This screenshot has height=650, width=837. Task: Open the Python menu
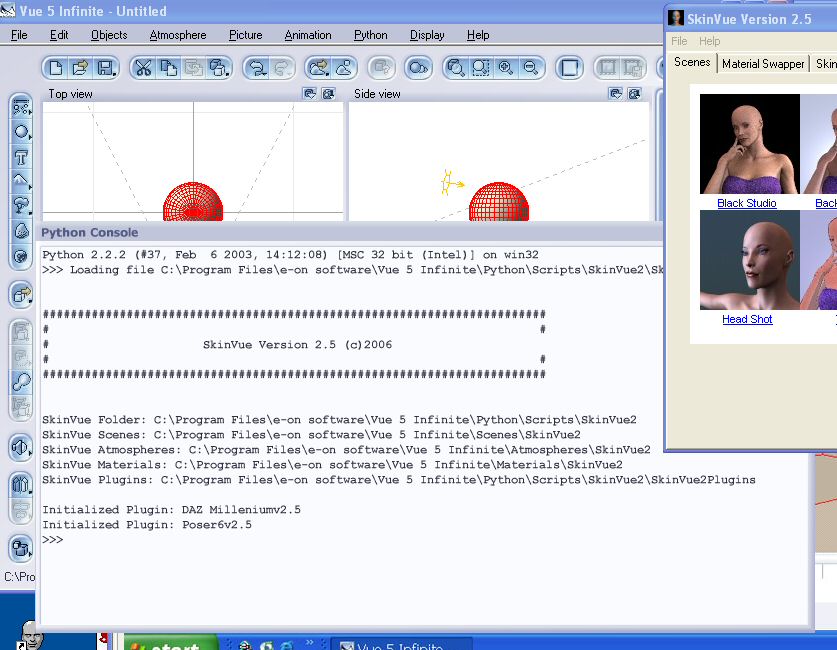[x=370, y=35]
